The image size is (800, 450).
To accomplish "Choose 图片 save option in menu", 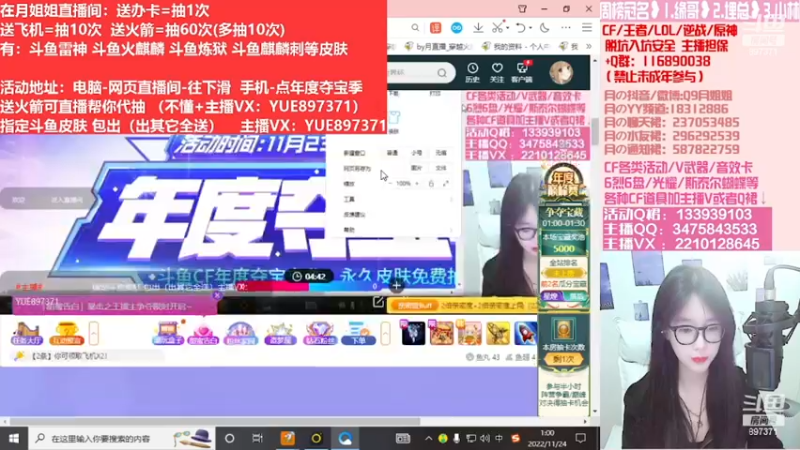I will coord(416,168).
